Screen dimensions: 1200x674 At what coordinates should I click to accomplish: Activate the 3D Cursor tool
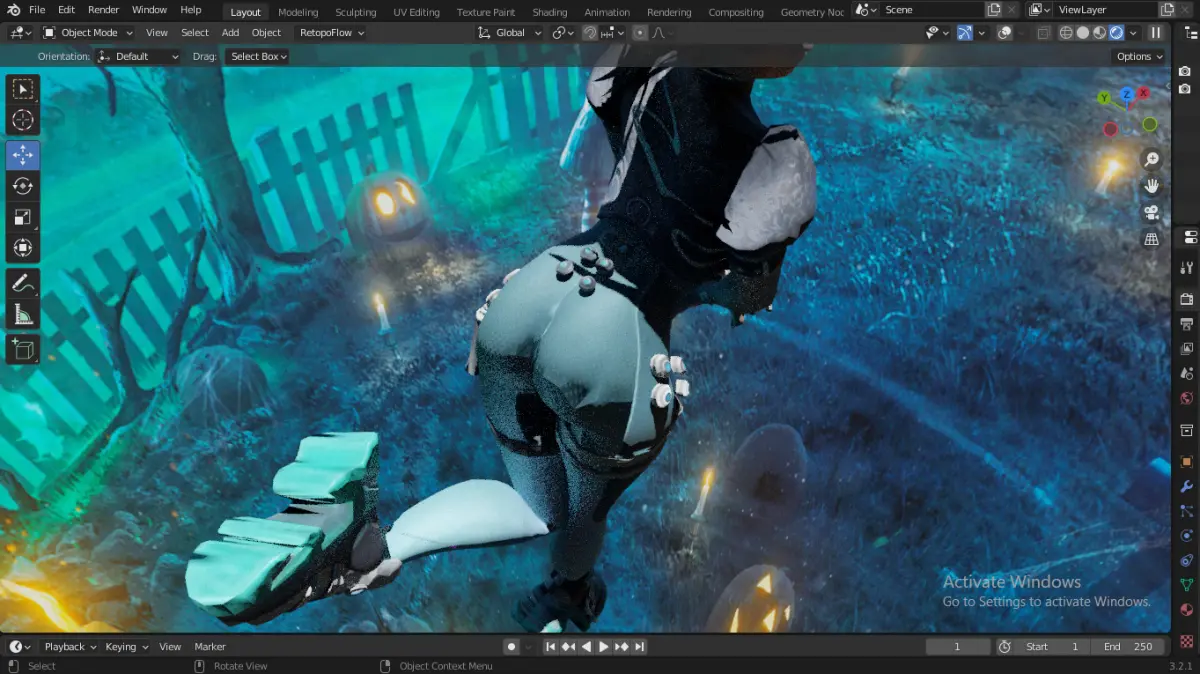22,121
